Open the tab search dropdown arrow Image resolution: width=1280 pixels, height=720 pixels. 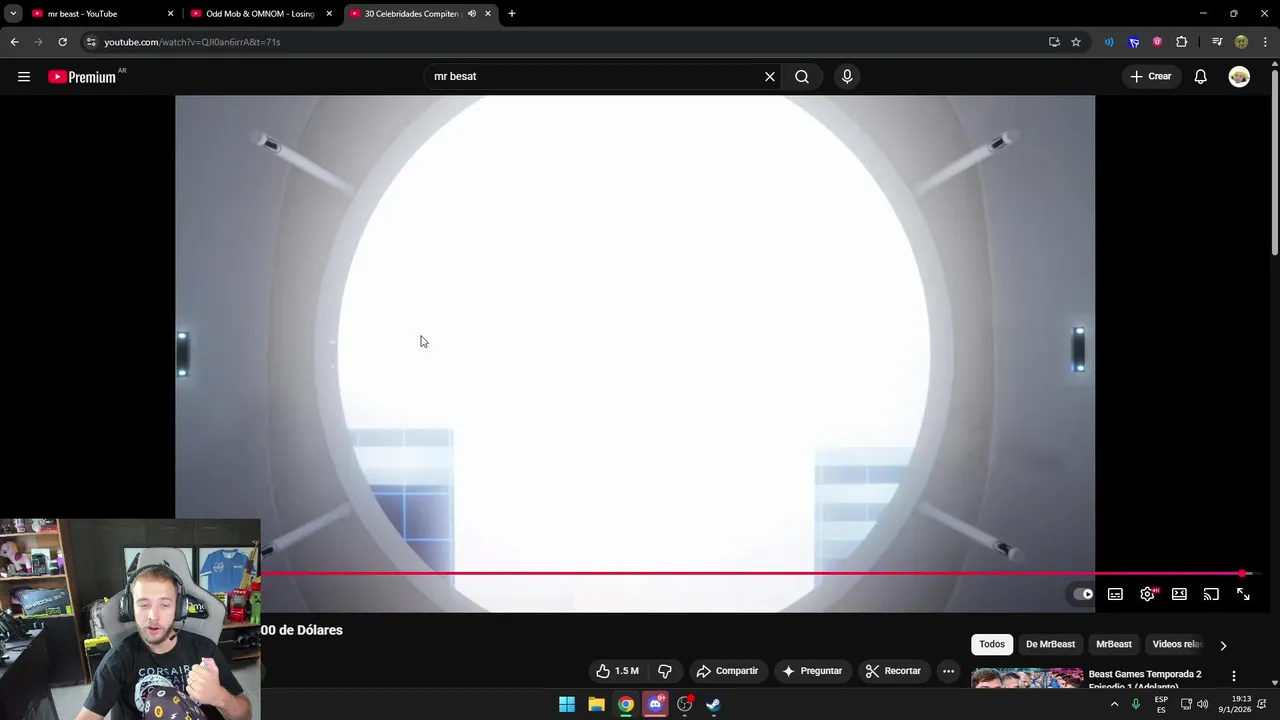(x=13, y=14)
